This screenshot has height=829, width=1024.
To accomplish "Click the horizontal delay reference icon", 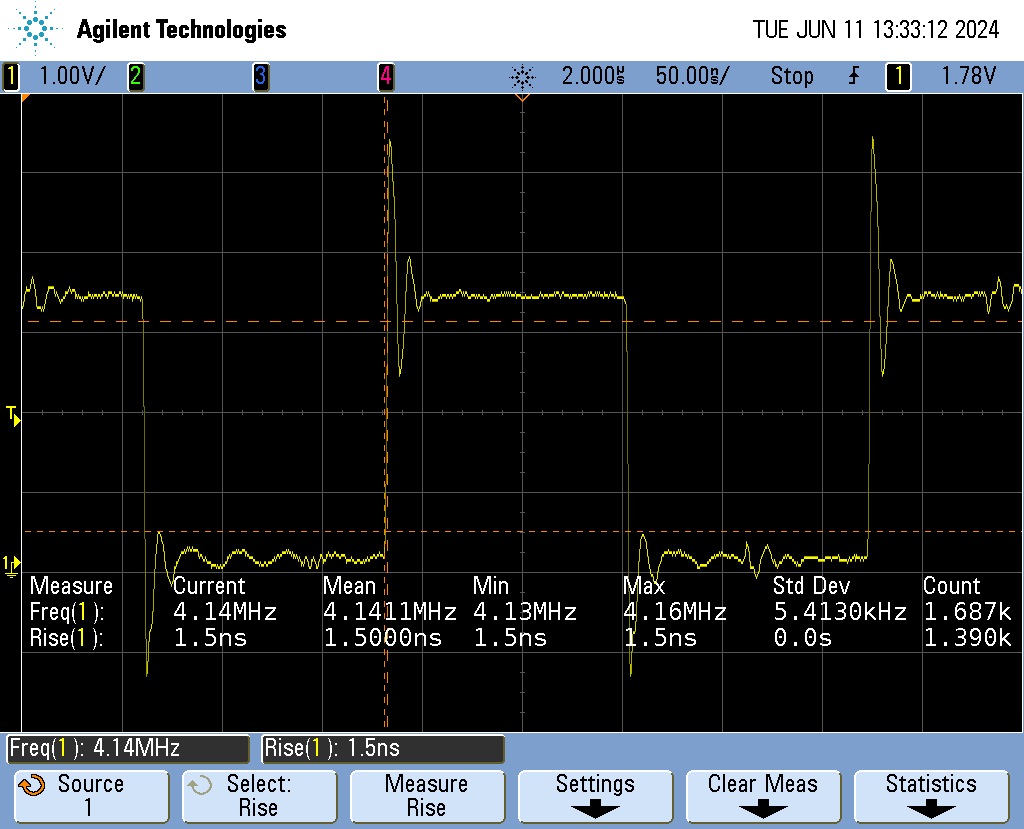I will [x=522, y=76].
